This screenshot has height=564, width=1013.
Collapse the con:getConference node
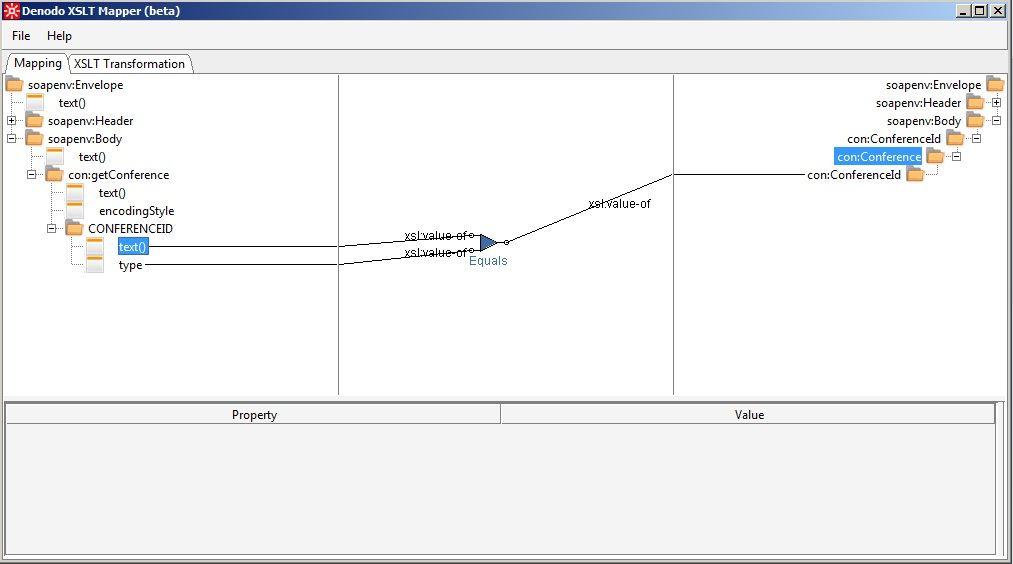click(x=31, y=175)
